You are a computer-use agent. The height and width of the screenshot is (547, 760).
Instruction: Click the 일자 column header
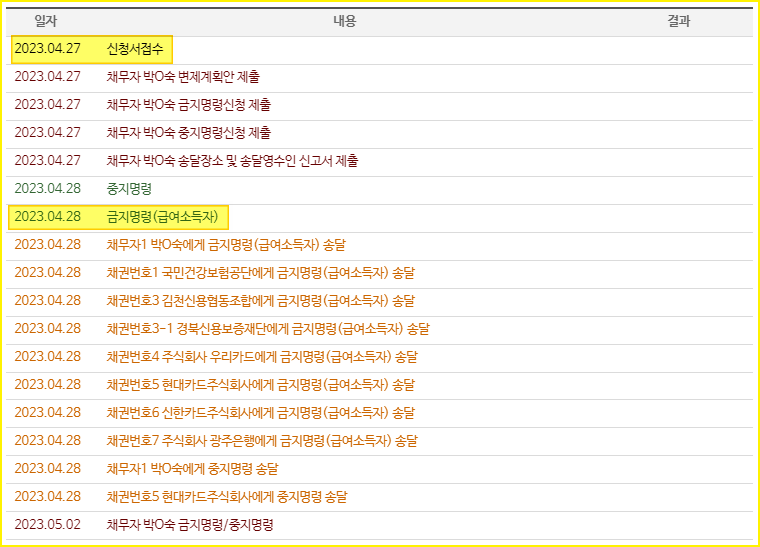(x=46, y=21)
